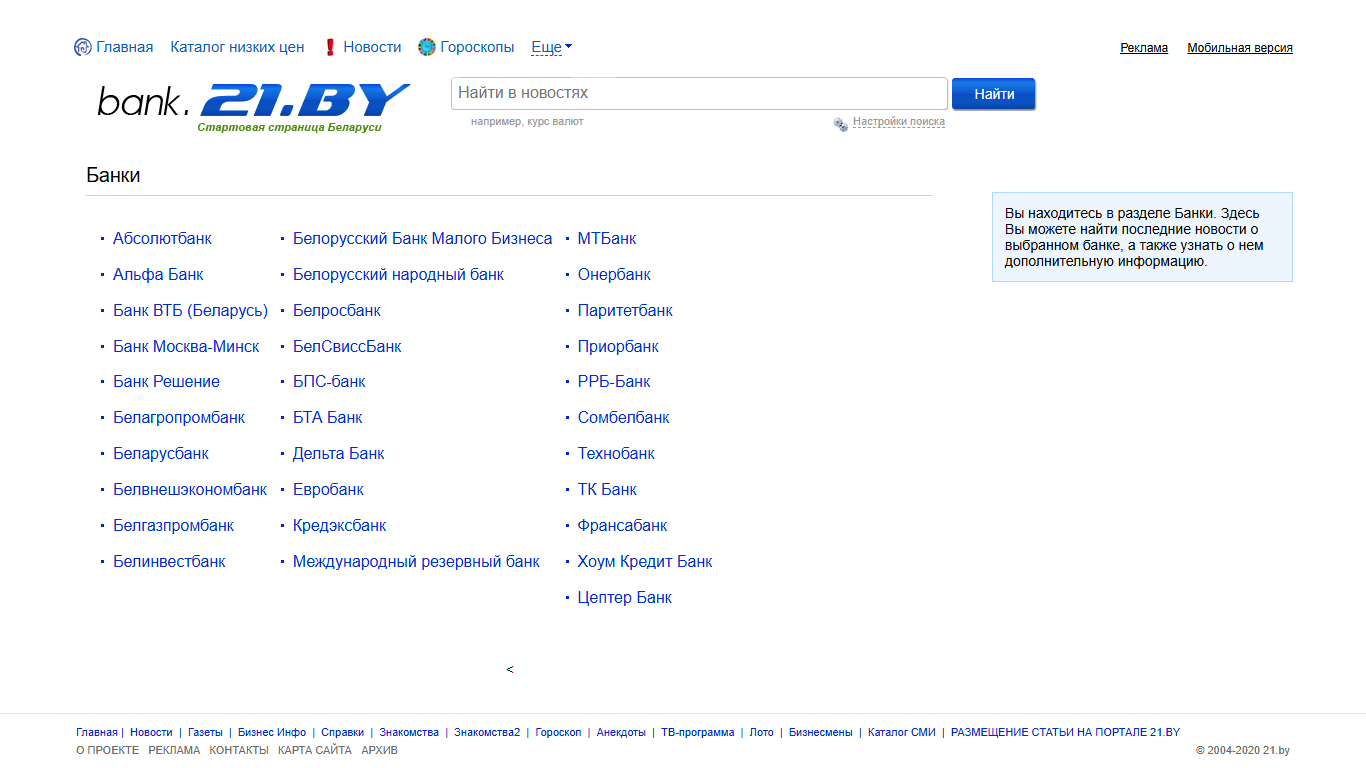Viewport: 1366px width, 768px height.
Task: Open Белагропромбанк
Action: tap(179, 418)
